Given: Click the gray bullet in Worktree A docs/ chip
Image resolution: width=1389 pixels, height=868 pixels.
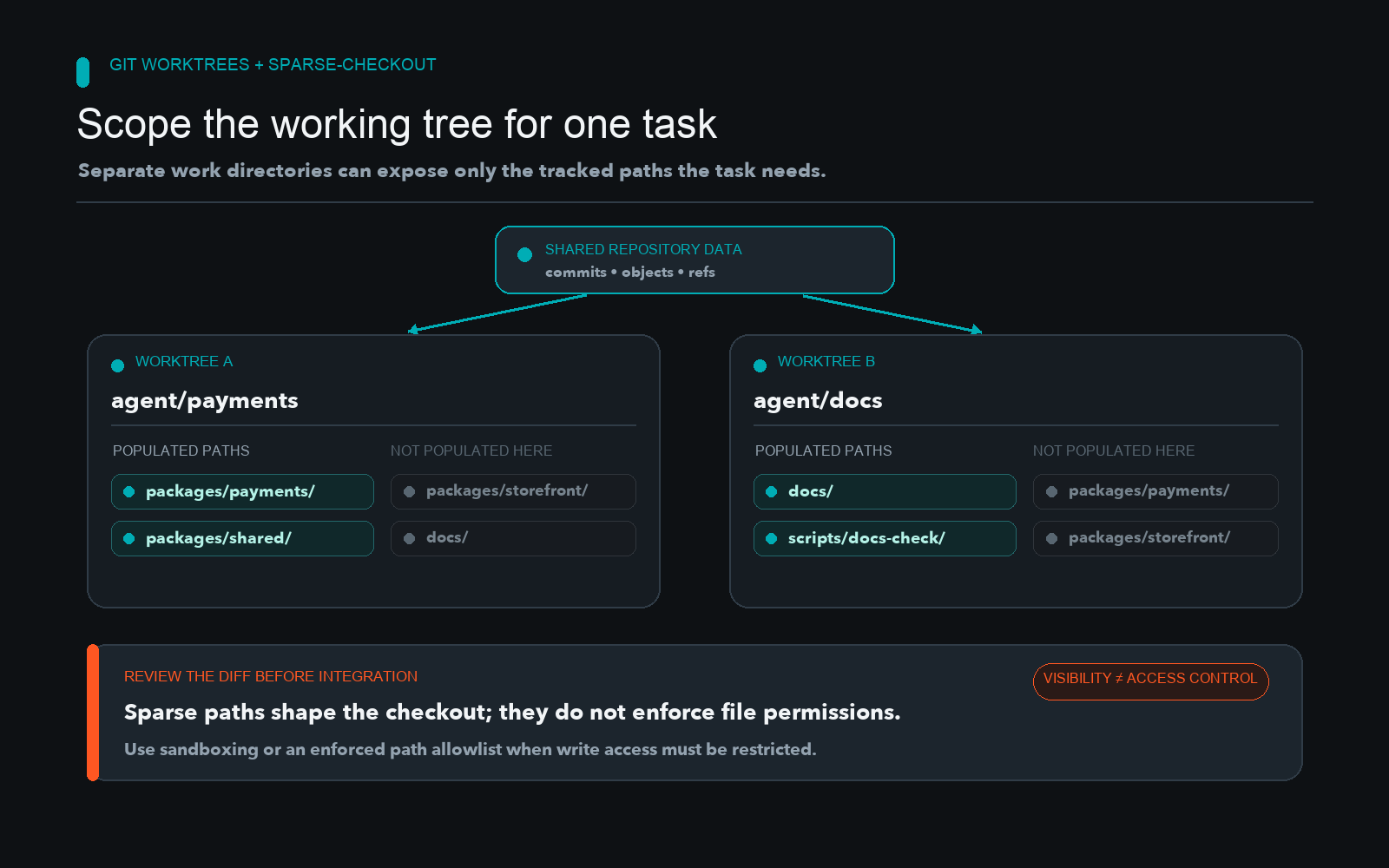Looking at the screenshot, I should 409,538.
